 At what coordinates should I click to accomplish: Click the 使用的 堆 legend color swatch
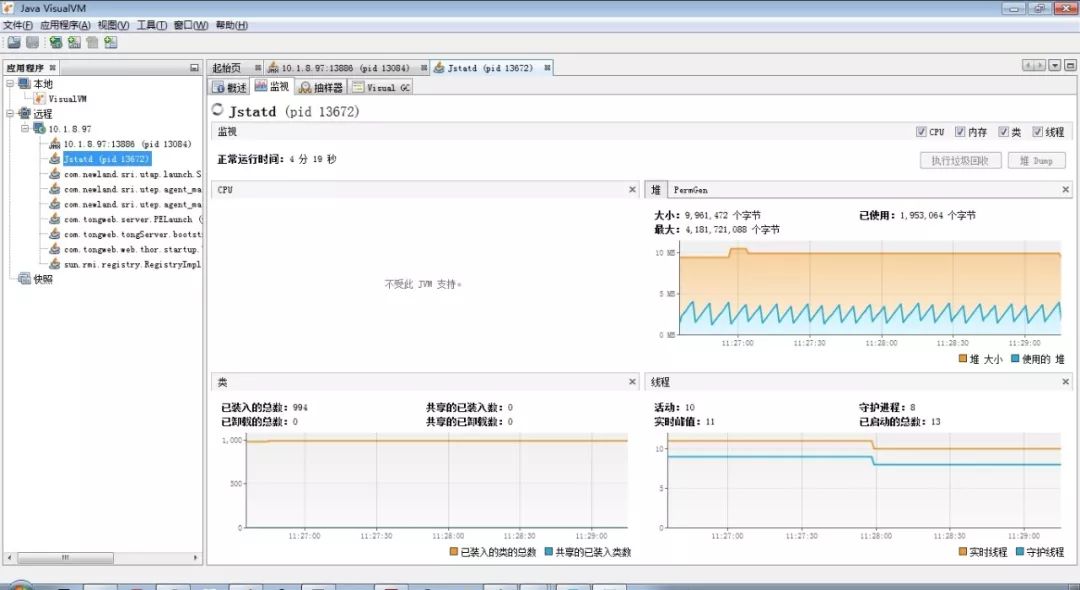click(x=1015, y=359)
